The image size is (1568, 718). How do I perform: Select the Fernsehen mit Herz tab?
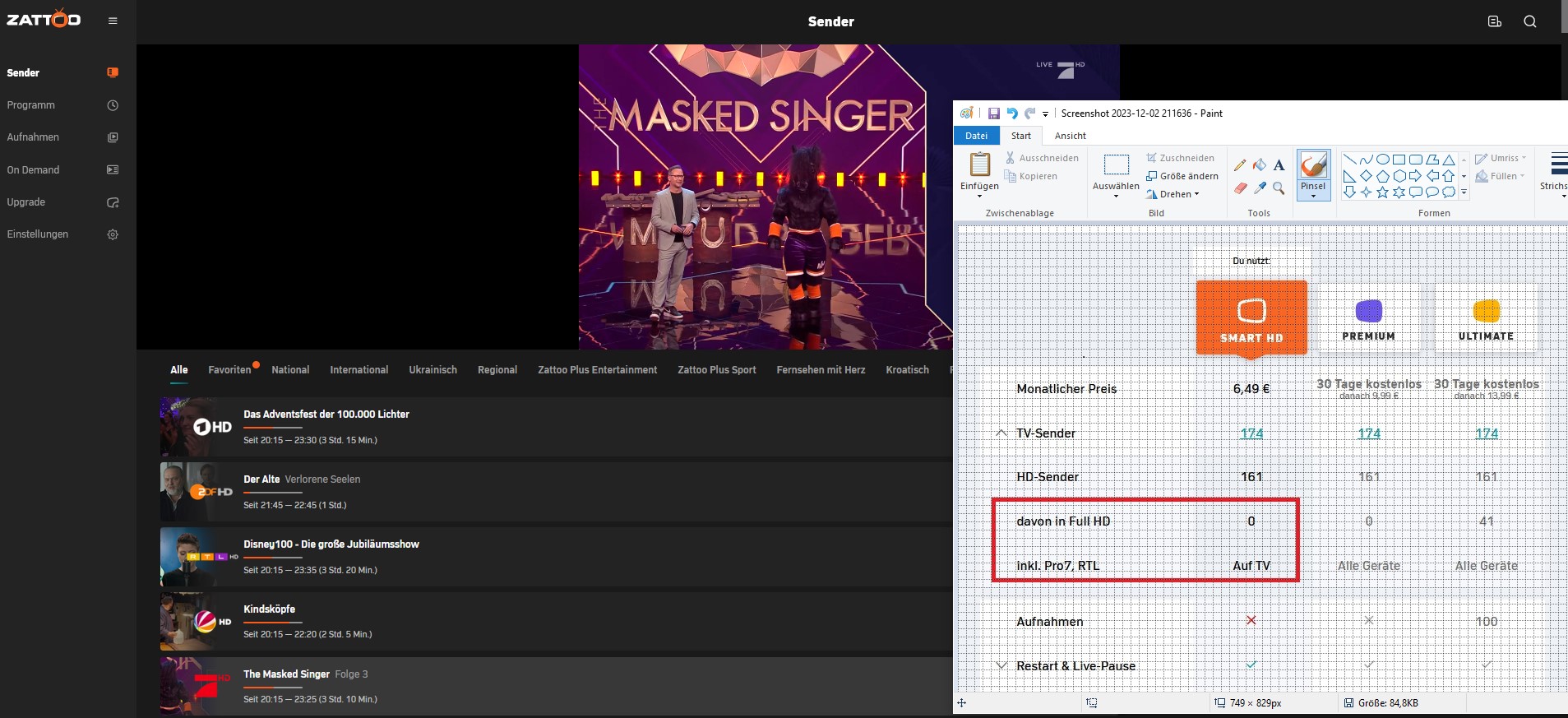821,370
